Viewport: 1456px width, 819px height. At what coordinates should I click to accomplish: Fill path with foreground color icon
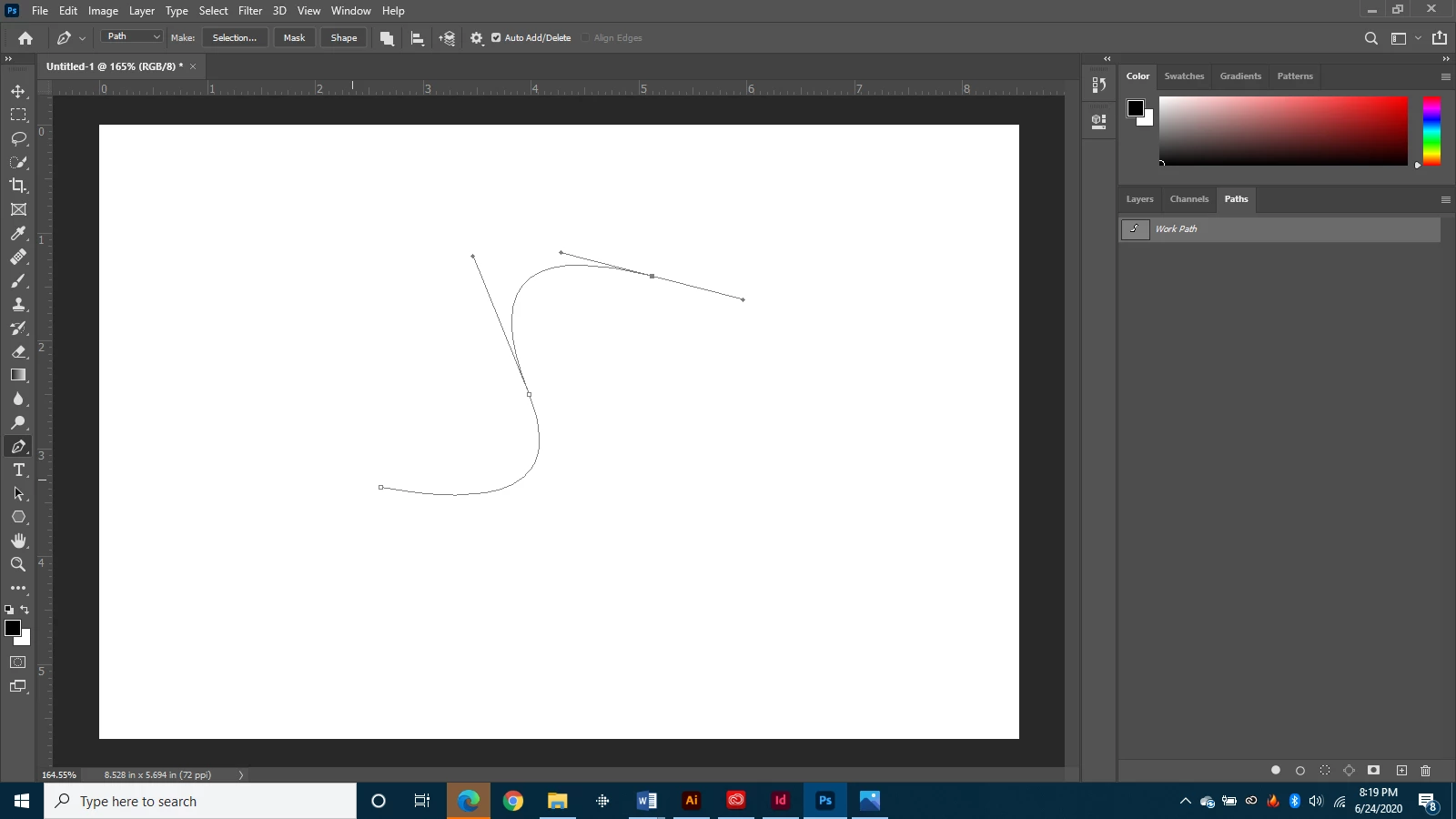coord(1276,770)
